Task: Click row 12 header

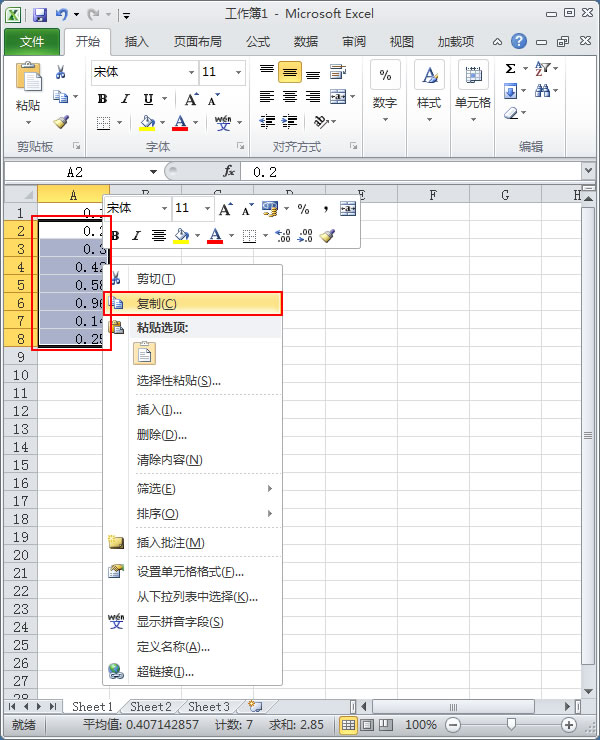Action: coord(21,411)
